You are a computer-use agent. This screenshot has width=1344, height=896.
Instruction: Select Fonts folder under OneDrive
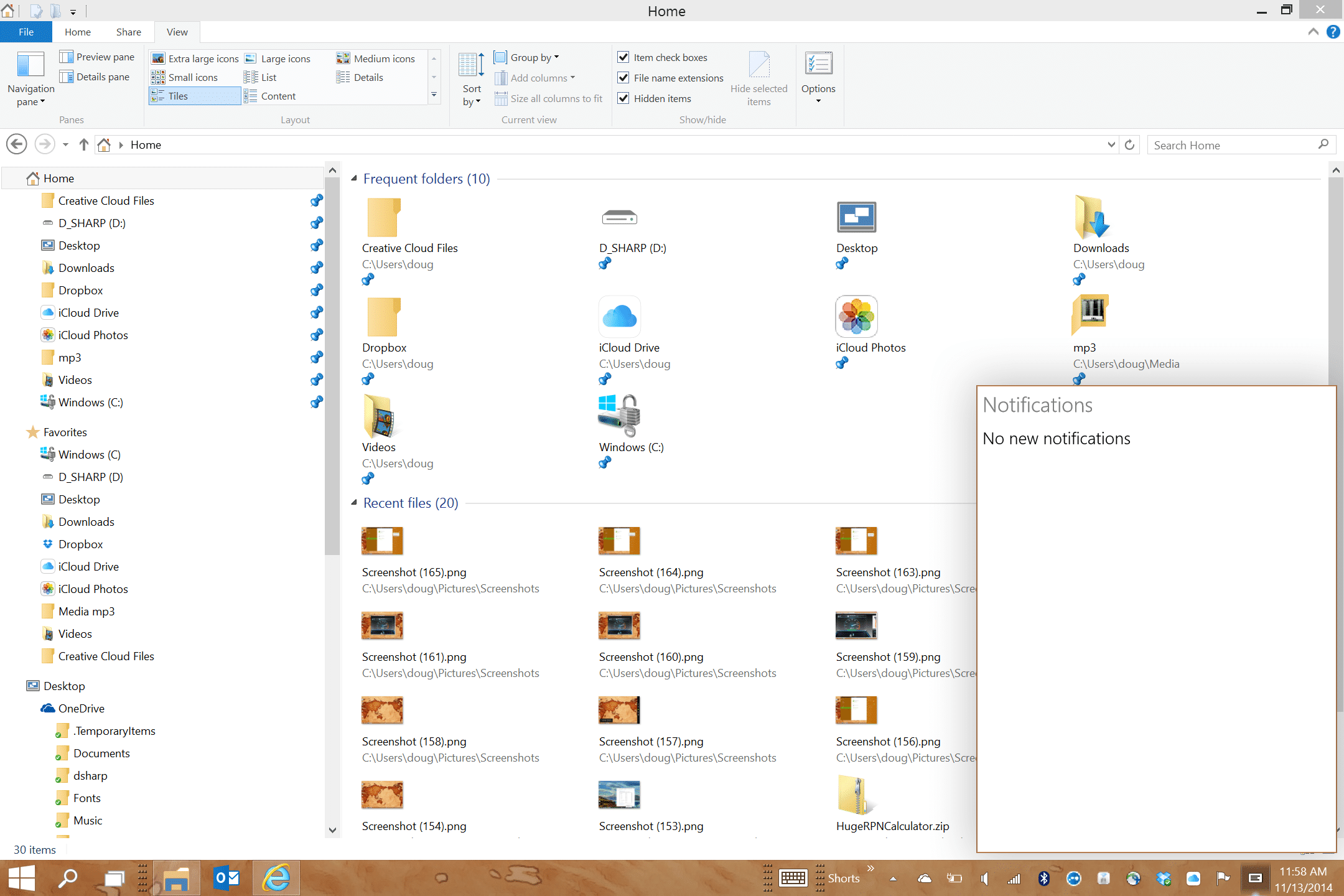(x=87, y=798)
